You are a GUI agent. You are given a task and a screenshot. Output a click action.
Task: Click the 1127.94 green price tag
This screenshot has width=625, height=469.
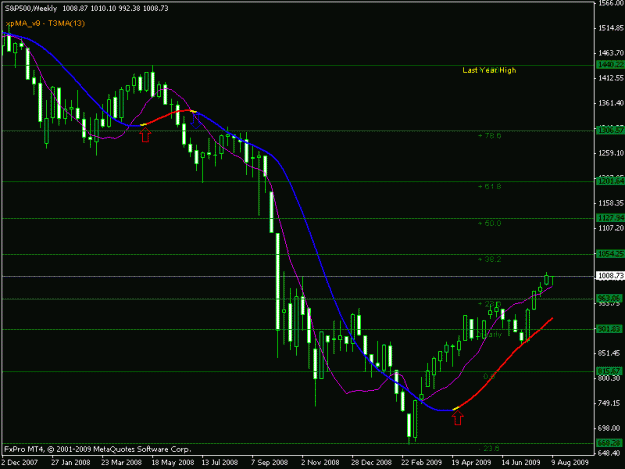pos(610,218)
